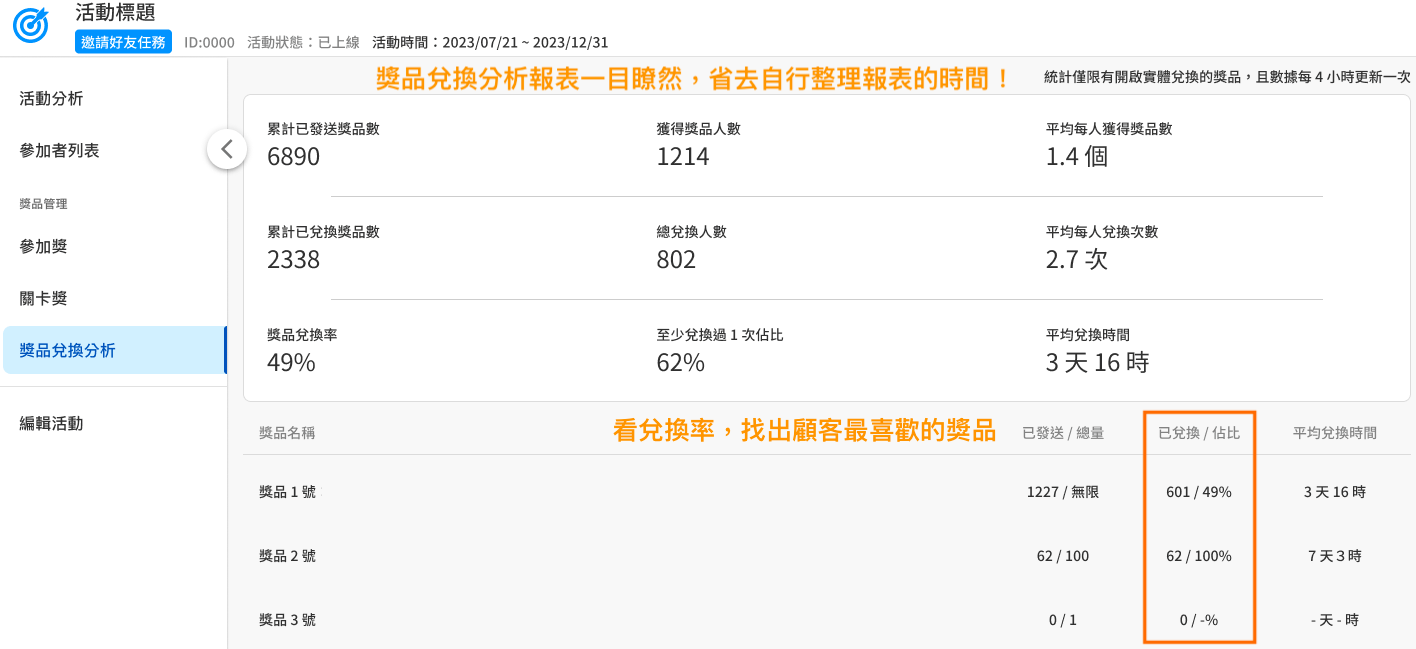Click the 已發送 / 總量 column header
The height and width of the screenshot is (649, 1416).
pos(1063,433)
